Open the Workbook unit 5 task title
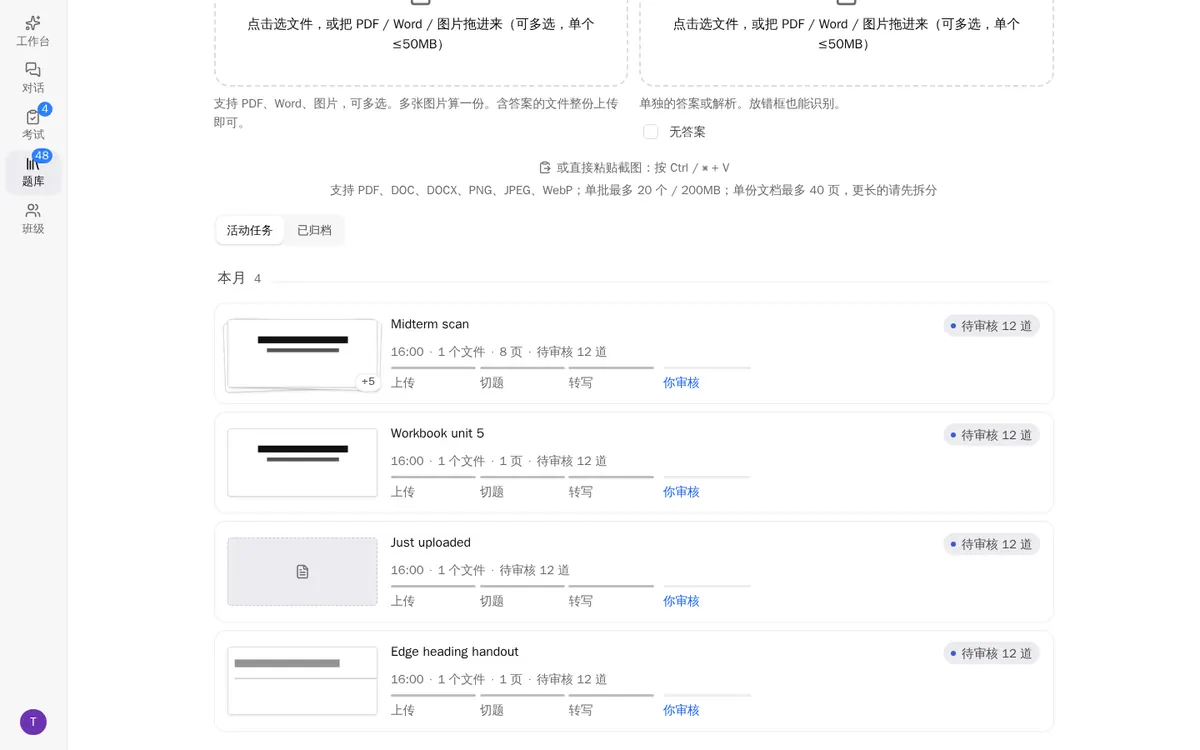This screenshot has height=750, width=1200. tap(437, 433)
